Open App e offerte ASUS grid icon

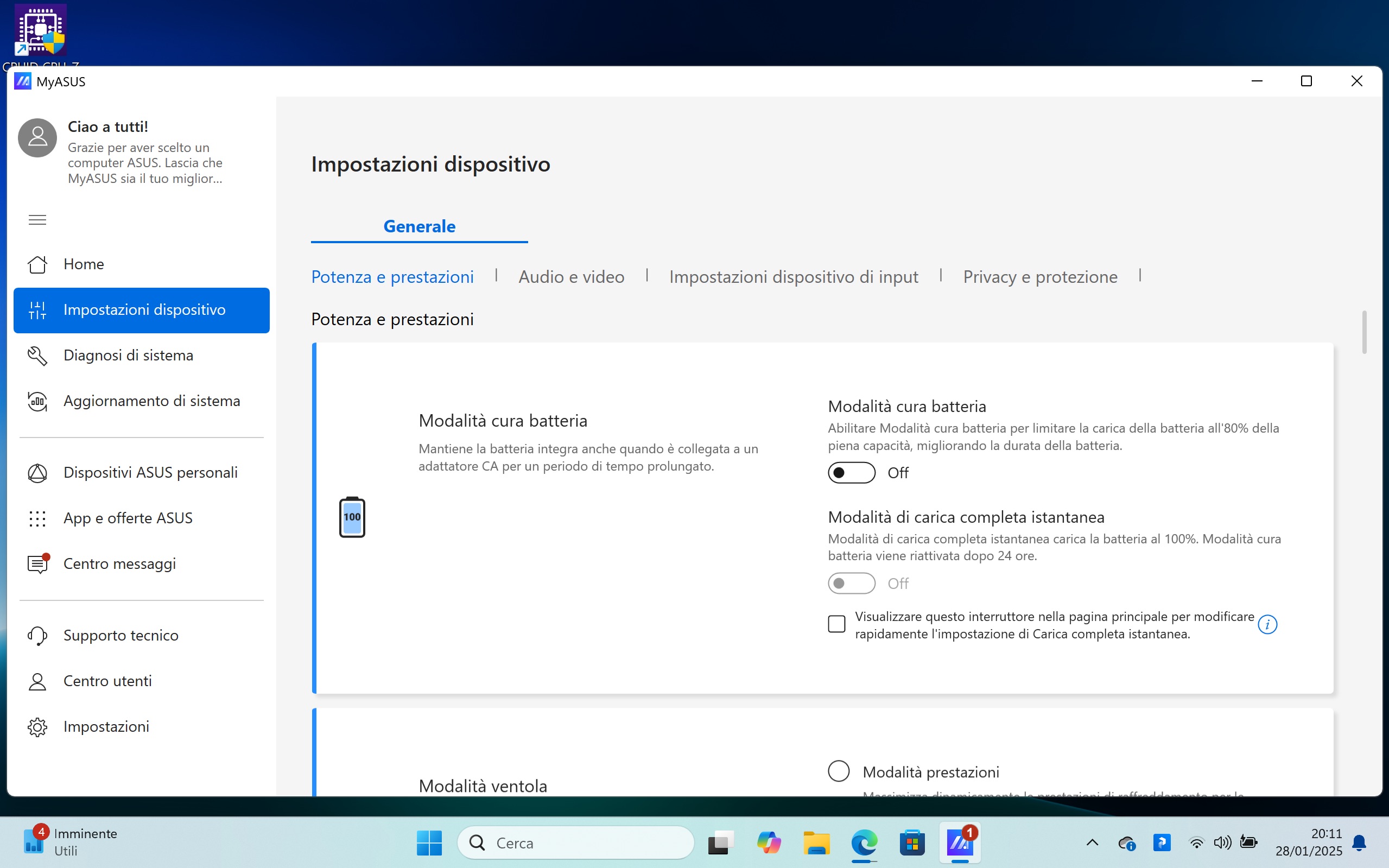tap(37, 518)
